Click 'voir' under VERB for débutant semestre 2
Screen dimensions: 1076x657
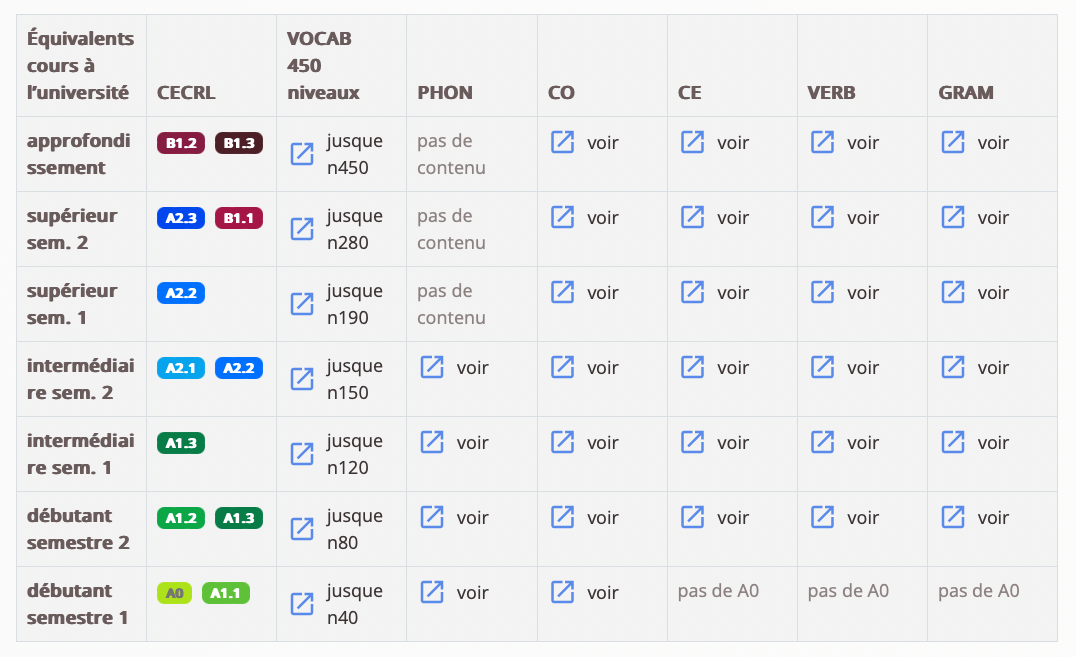[862, 518]
